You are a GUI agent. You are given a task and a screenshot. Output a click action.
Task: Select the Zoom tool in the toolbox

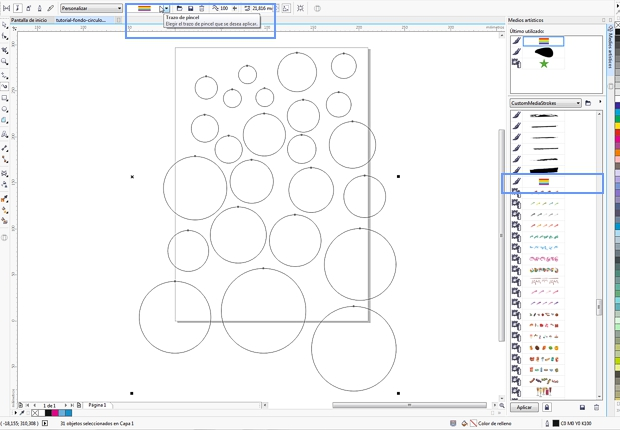point(5,61)
